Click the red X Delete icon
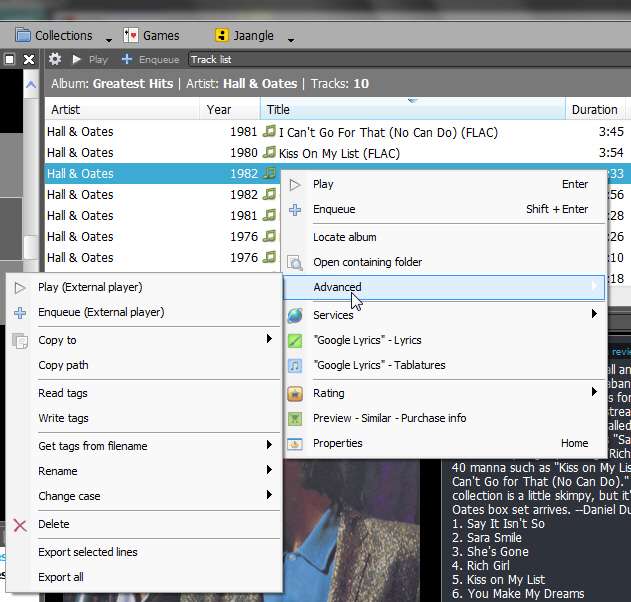The image size is (631, 602). tap(20, 525)
